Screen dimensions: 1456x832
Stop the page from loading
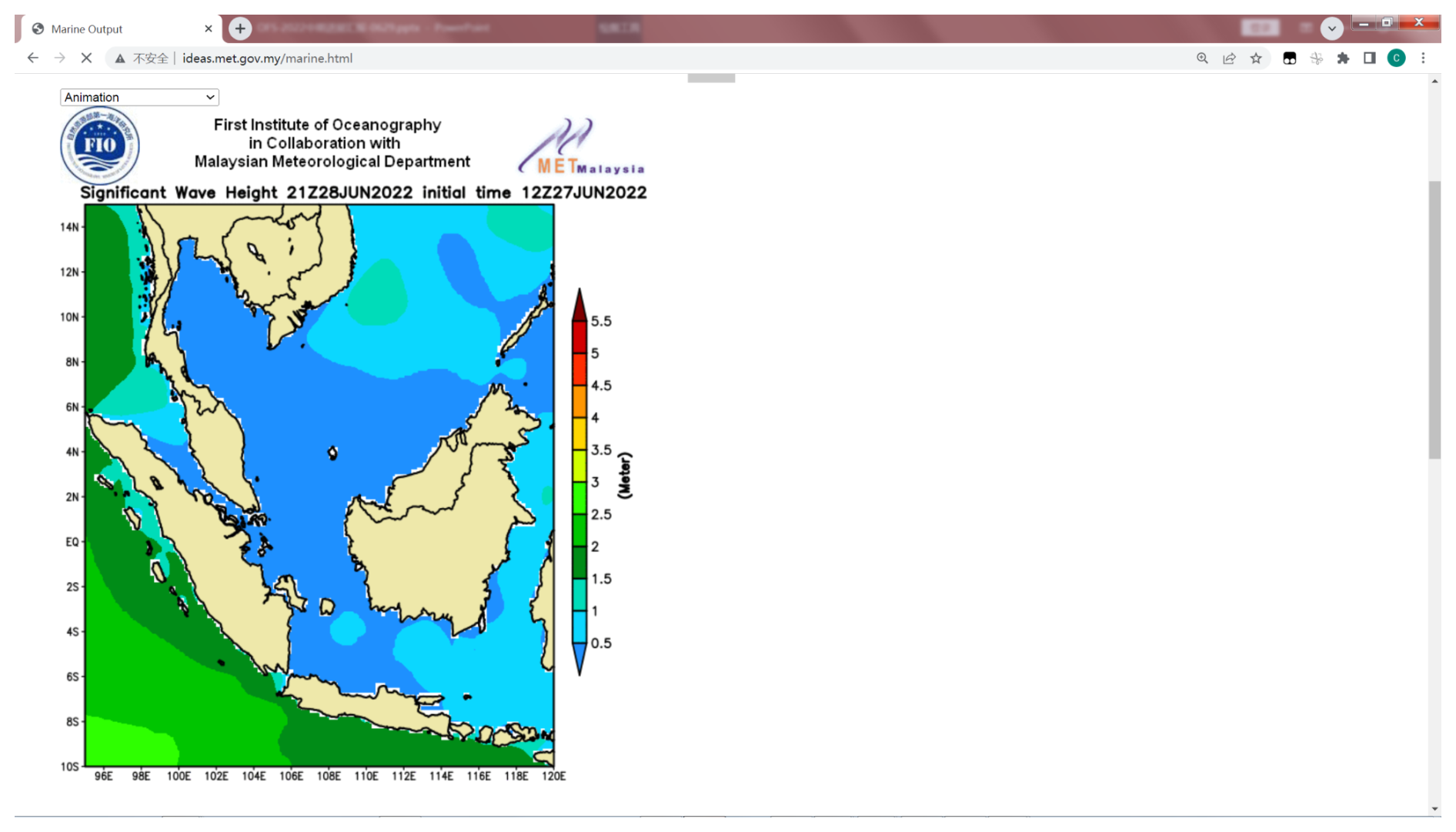(x=87, y=58)
